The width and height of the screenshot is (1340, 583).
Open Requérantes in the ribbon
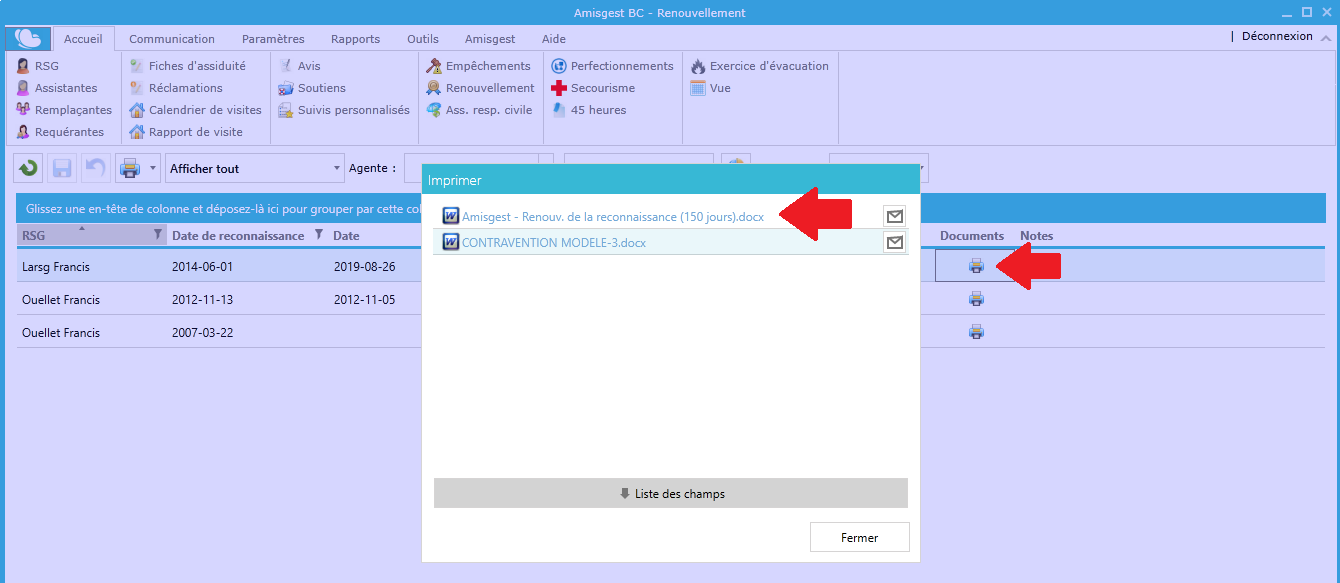pos(60,132)
